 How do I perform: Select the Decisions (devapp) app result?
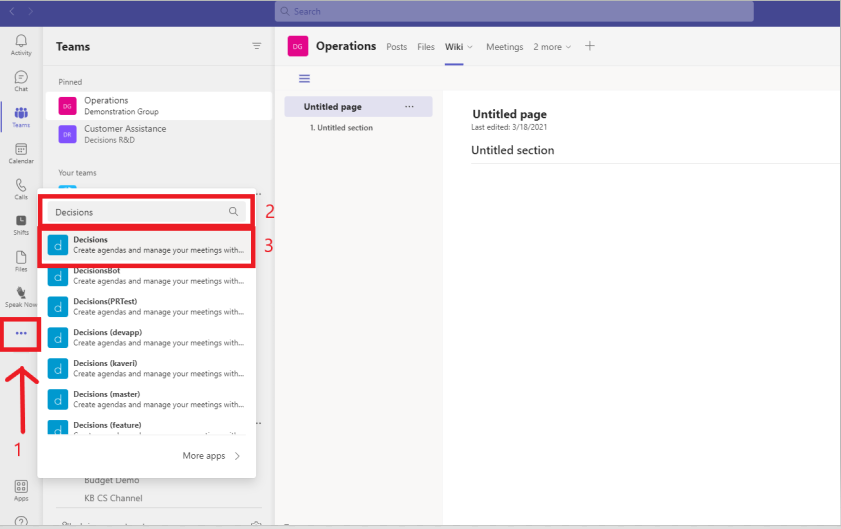coord(146,338)
